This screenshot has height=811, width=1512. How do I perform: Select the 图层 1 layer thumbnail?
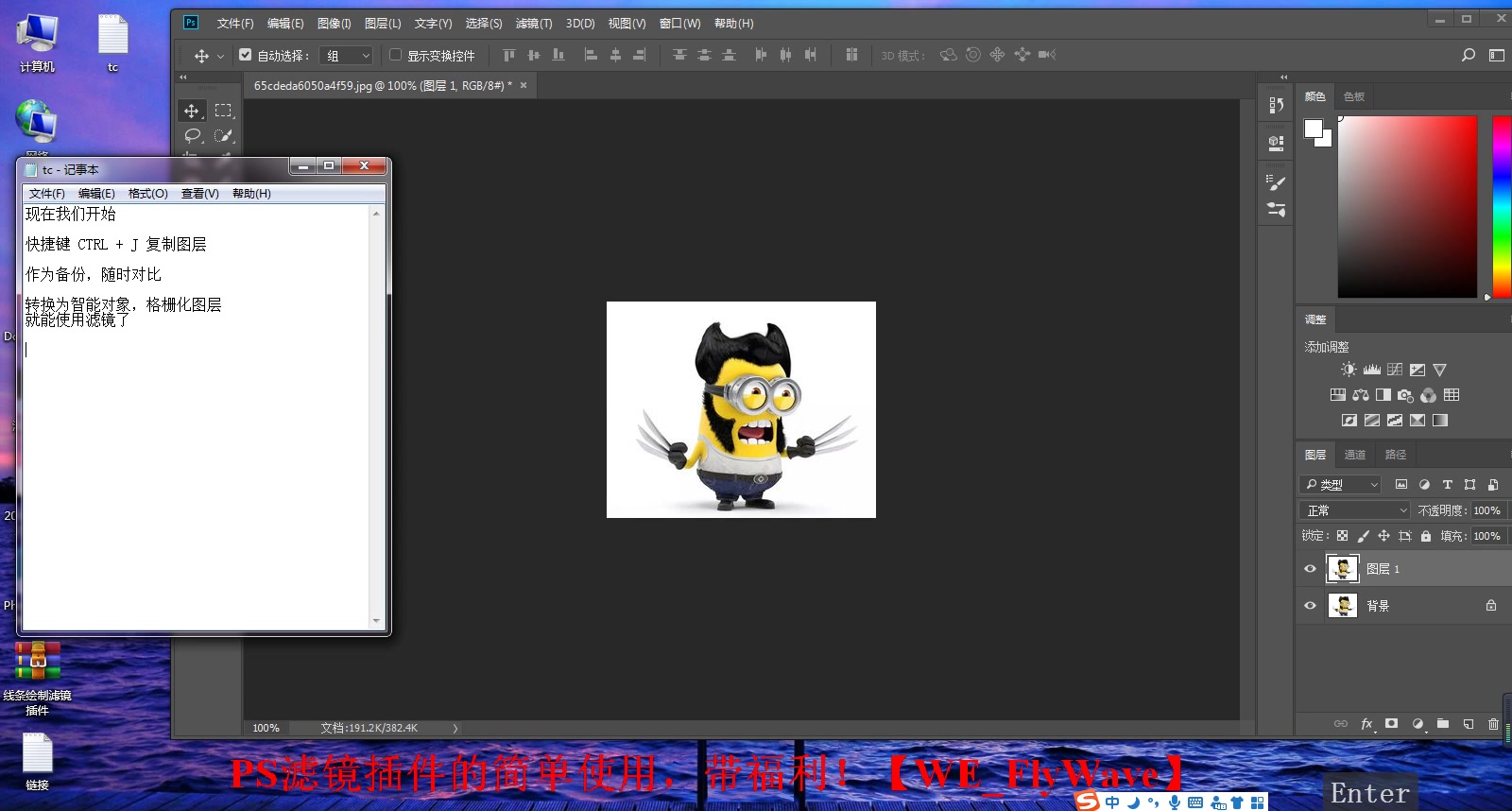[x=1343, y=569]
